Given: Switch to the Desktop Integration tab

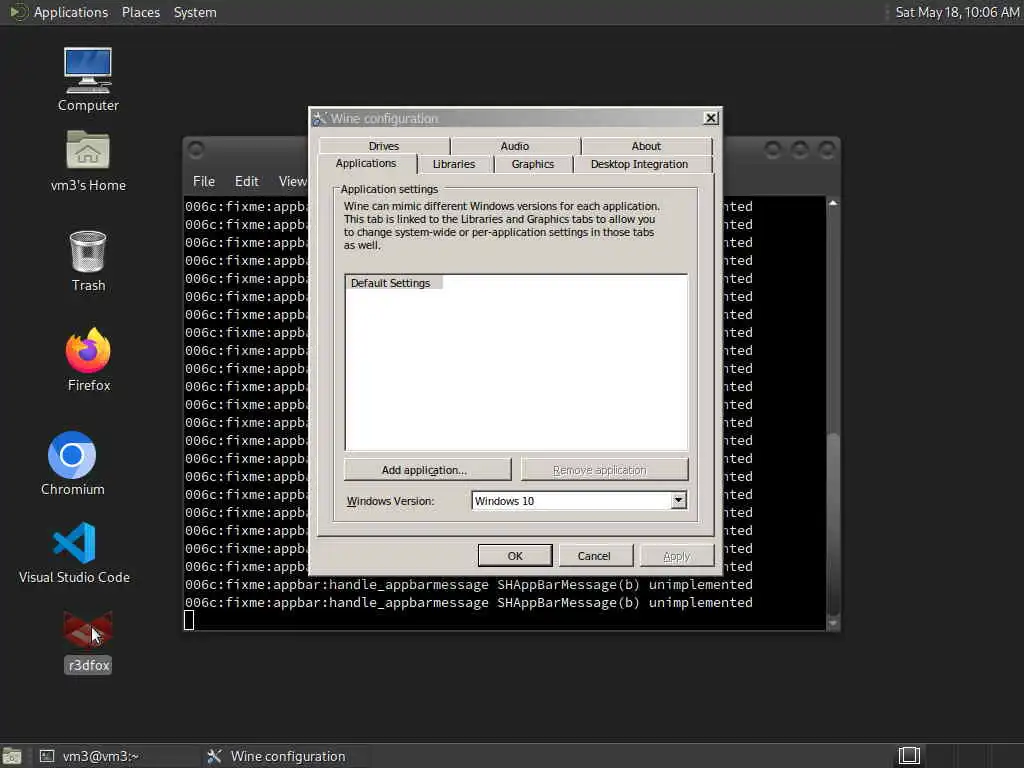Looking at the screenshot, I should [x=639, y=164].
